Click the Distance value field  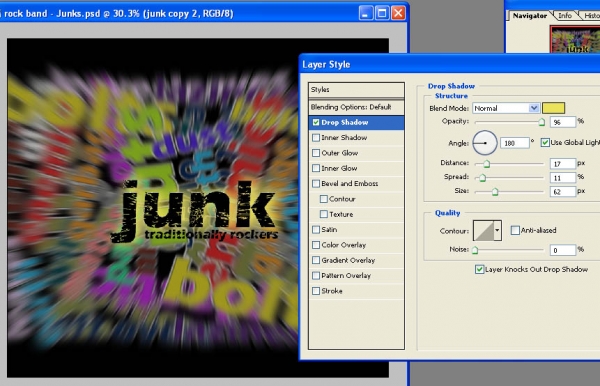563,164
